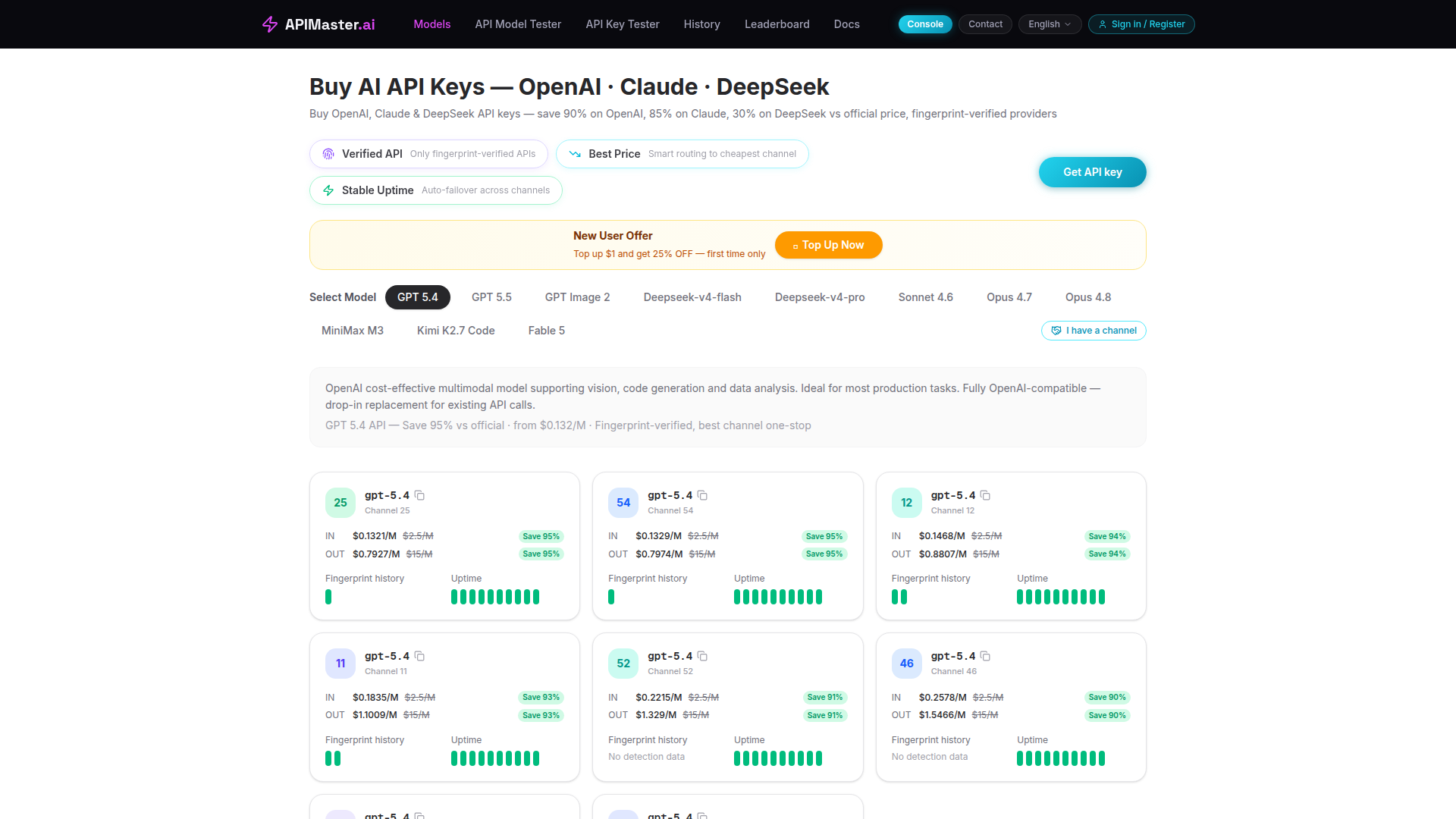Click Channel 11 OUT Save 93% badge
1456x819 pixels.
click(x=541, y=715)
